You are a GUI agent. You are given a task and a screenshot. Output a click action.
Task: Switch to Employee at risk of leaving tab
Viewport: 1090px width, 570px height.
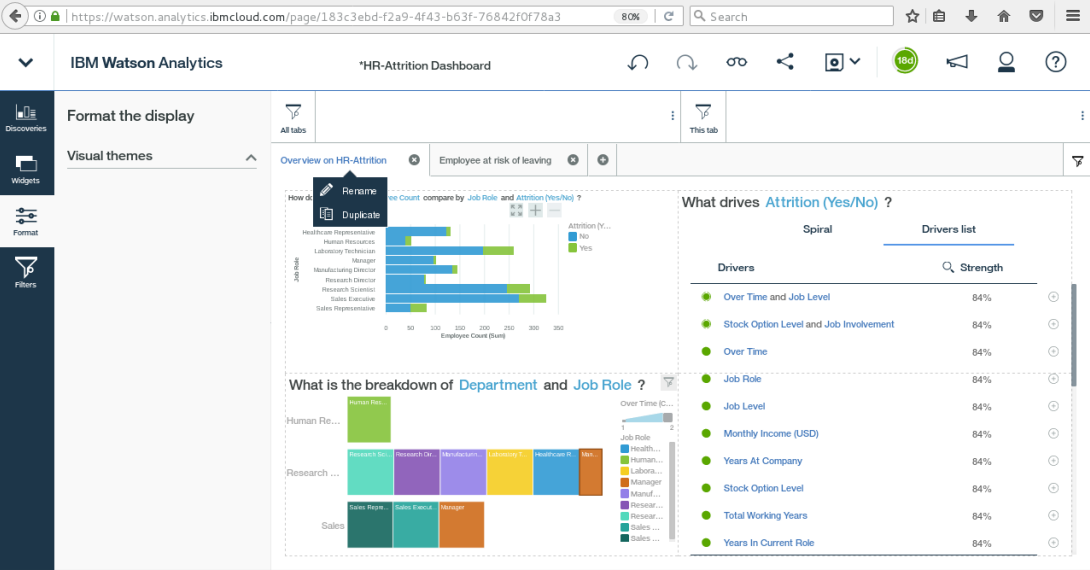click(495, 160)
